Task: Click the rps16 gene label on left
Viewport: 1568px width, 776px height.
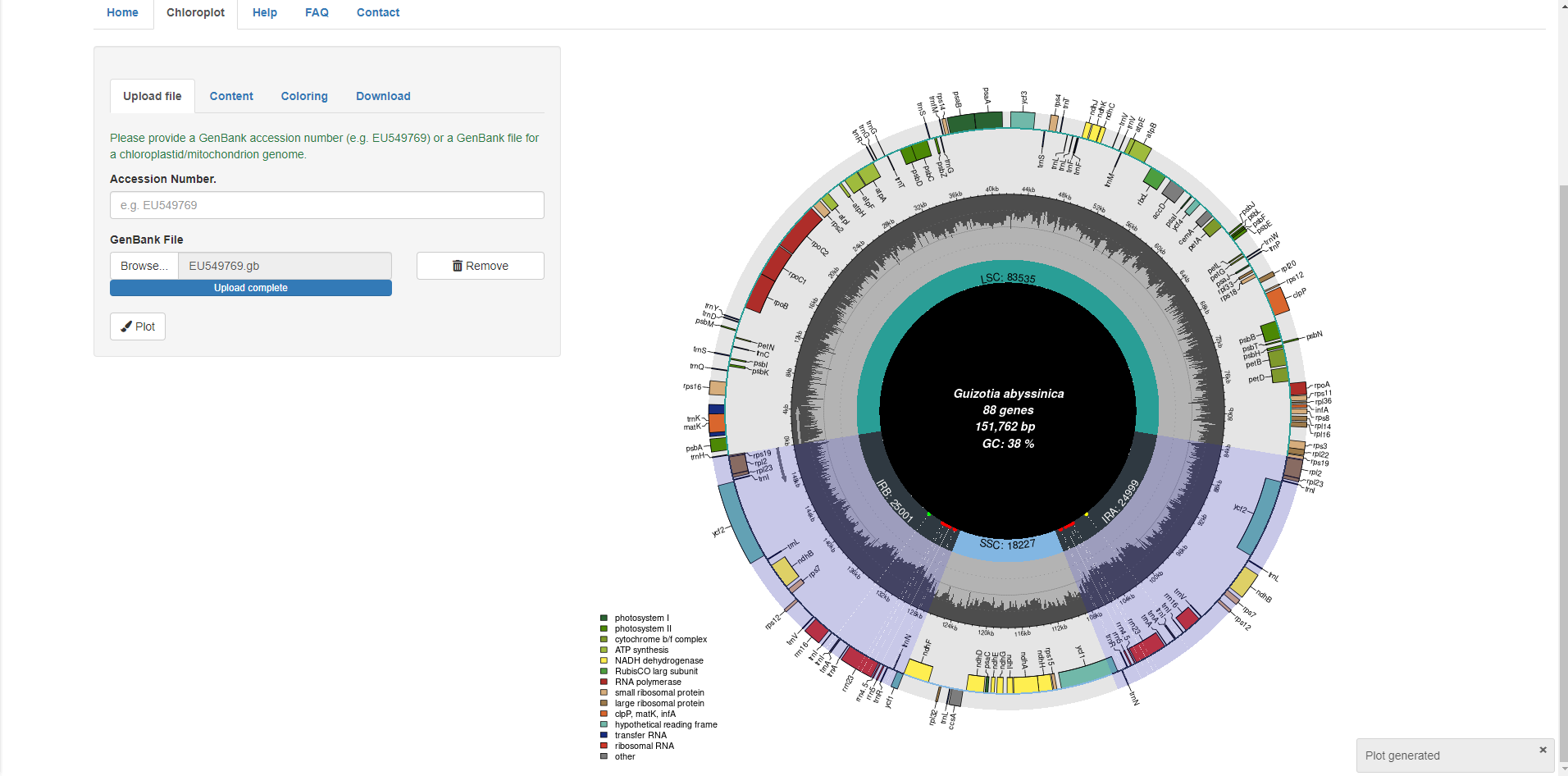Action: pyautogui.click(x=692, y=386)
